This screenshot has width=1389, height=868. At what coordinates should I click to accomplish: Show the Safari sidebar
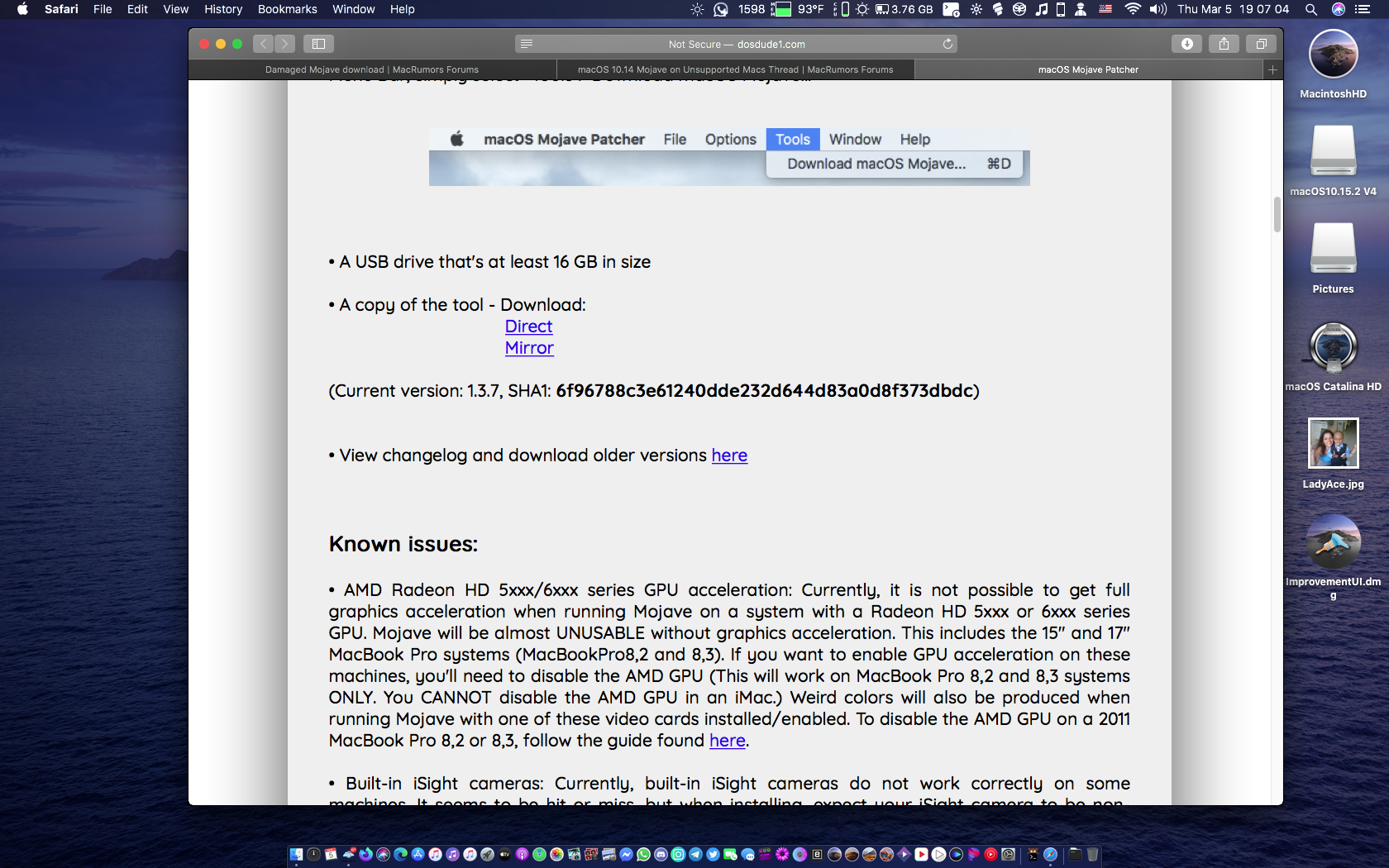[x=318, y=44]
